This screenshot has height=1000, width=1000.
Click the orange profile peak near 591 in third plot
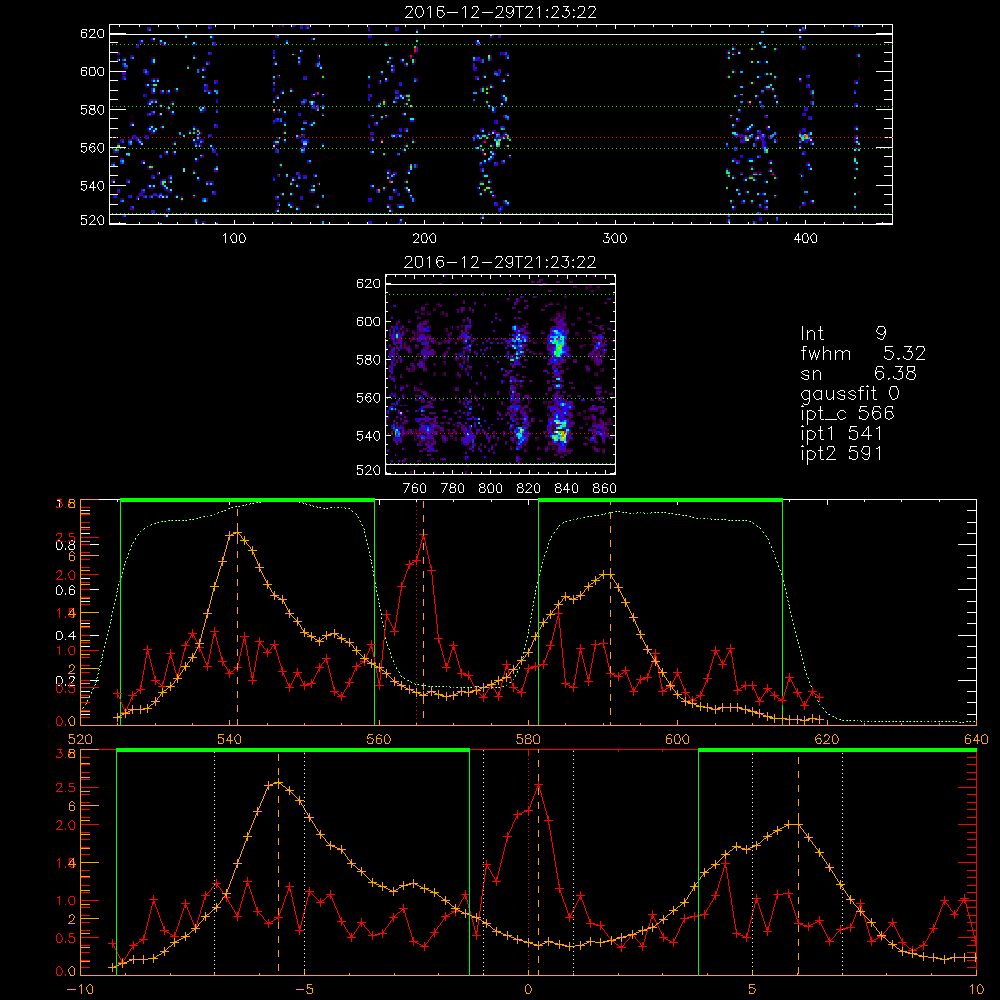tap(610, 574)
